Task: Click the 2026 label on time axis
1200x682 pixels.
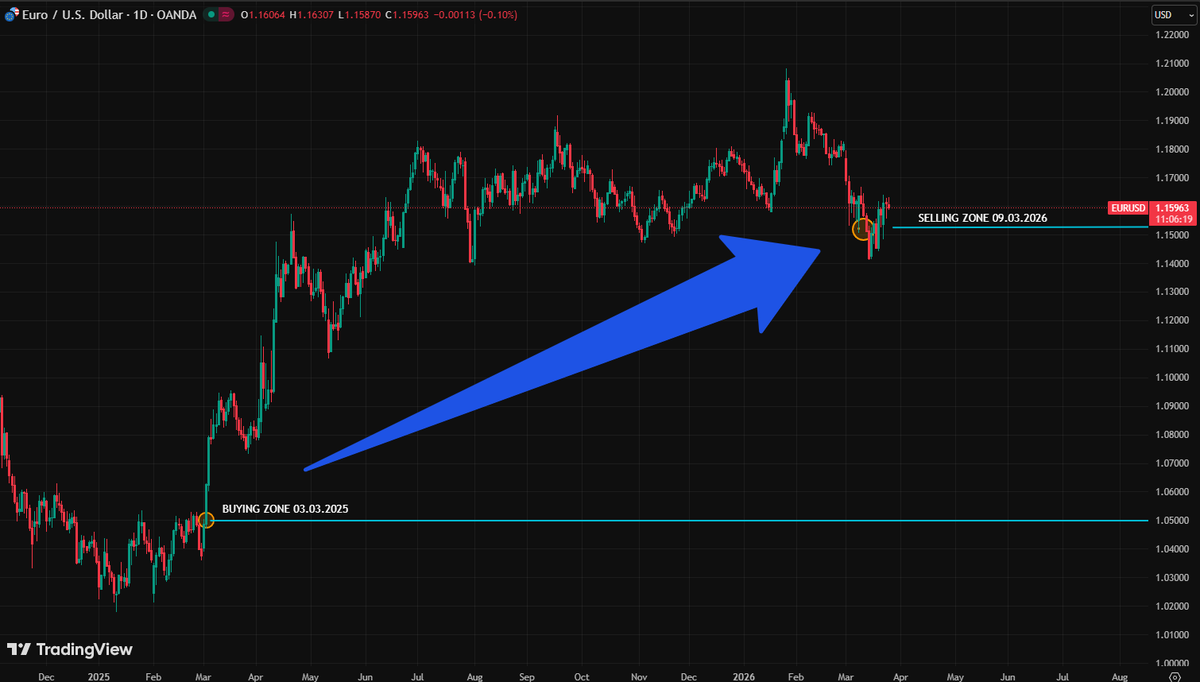Action: [x=743, y=676]
